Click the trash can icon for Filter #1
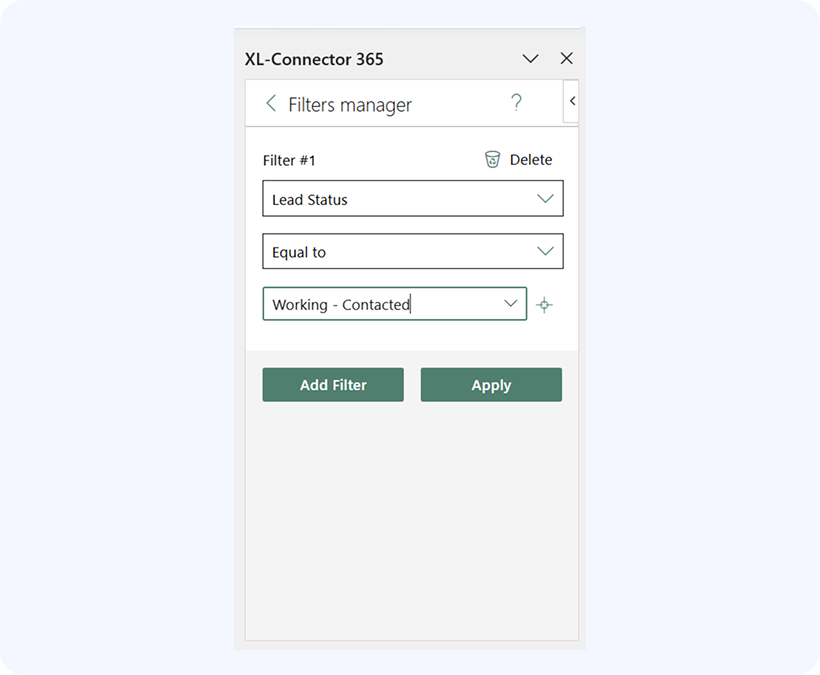 tap(492, 160)
